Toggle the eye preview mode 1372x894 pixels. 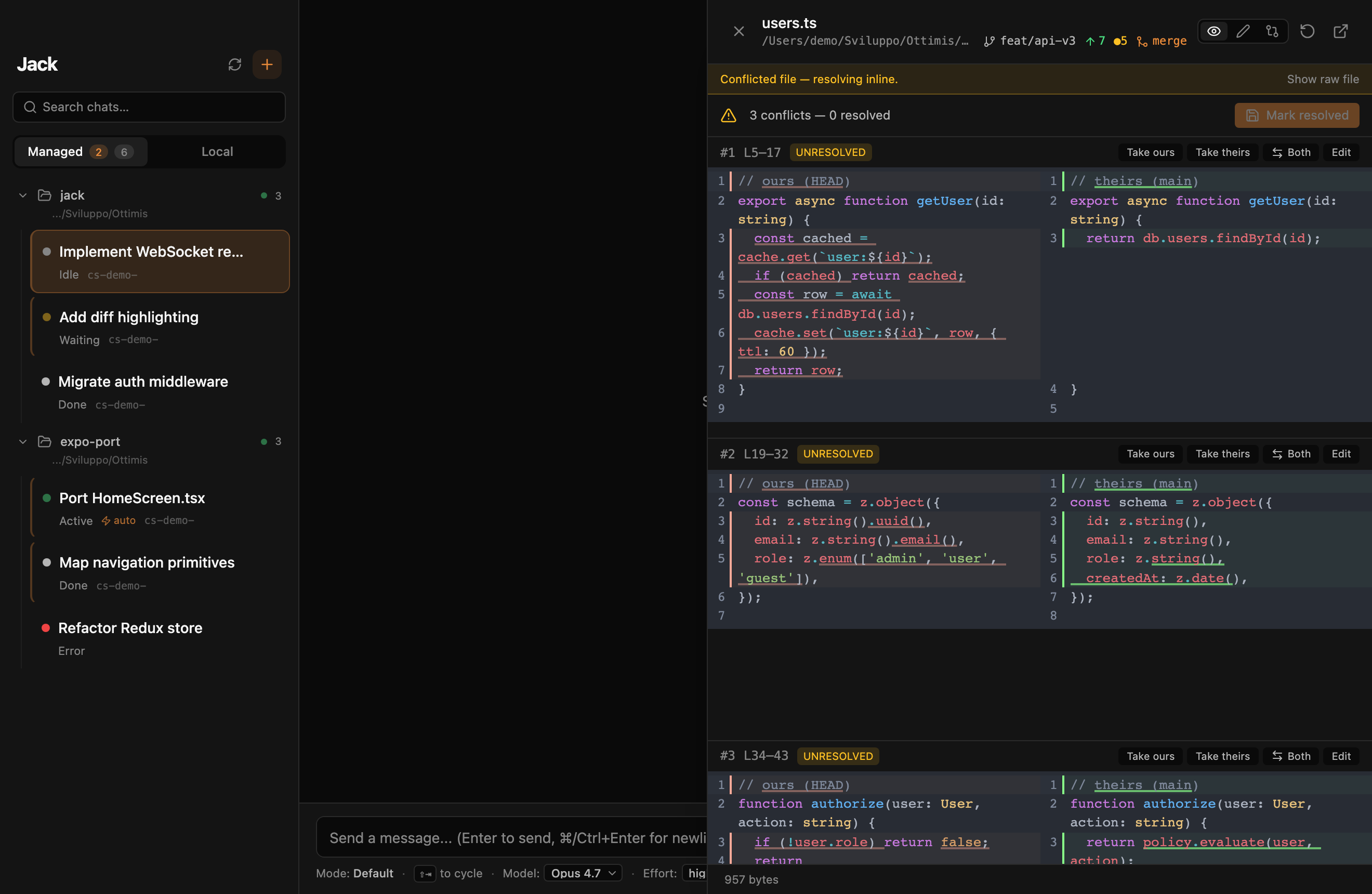point(1213,31)
